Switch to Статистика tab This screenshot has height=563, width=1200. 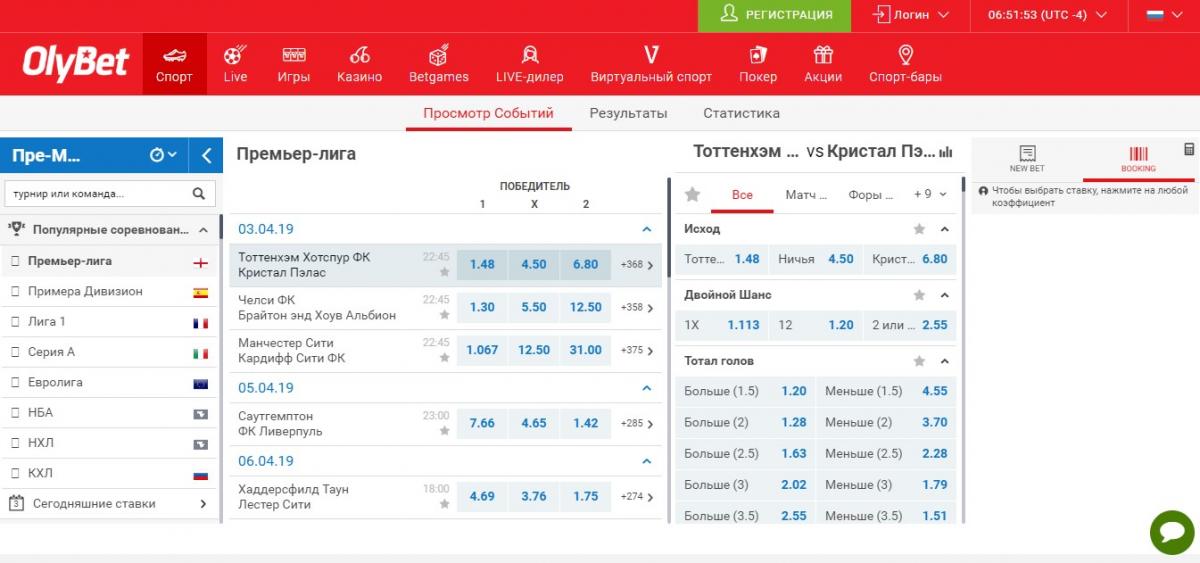pyautogui.click(x=741, y=113)
